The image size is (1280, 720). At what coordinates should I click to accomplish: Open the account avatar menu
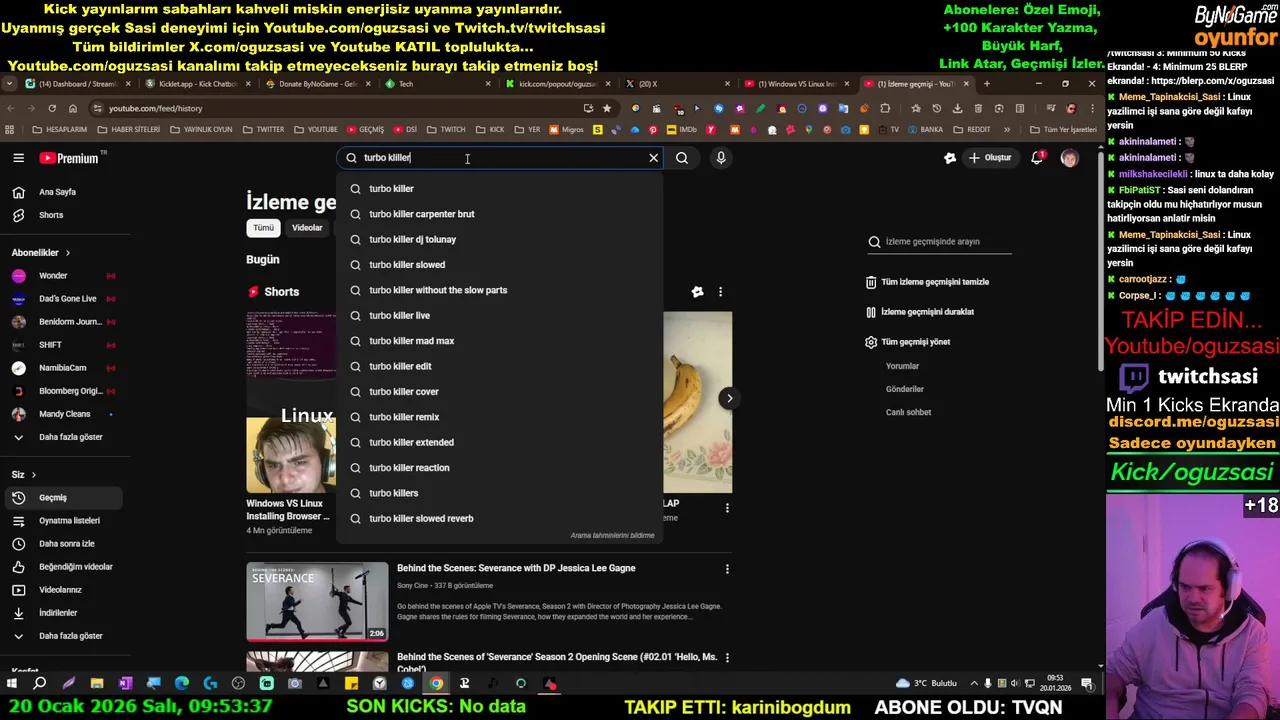click(1069, 158)
